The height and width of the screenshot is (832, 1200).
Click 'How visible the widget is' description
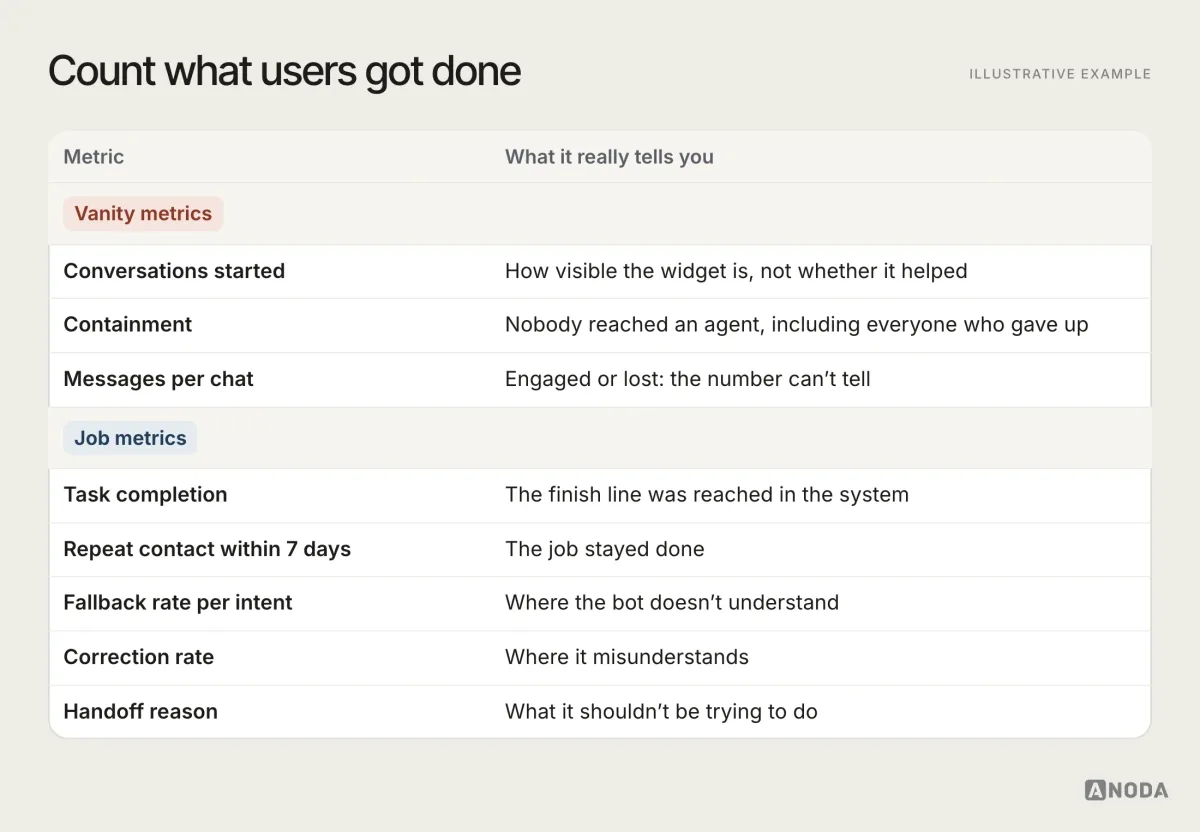coord(736,271)
